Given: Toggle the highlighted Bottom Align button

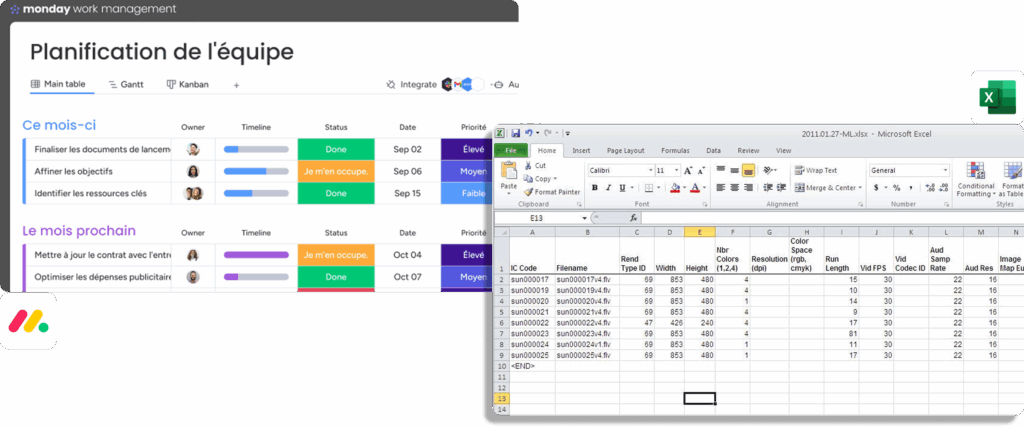Looking at the screenshot, I should point(748,170).
